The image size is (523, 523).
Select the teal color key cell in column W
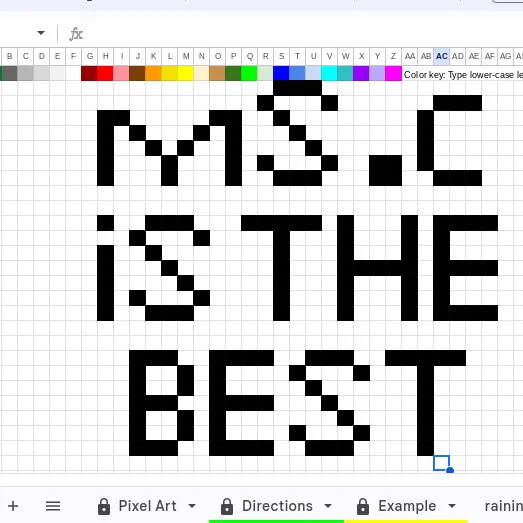pos(345,74)
